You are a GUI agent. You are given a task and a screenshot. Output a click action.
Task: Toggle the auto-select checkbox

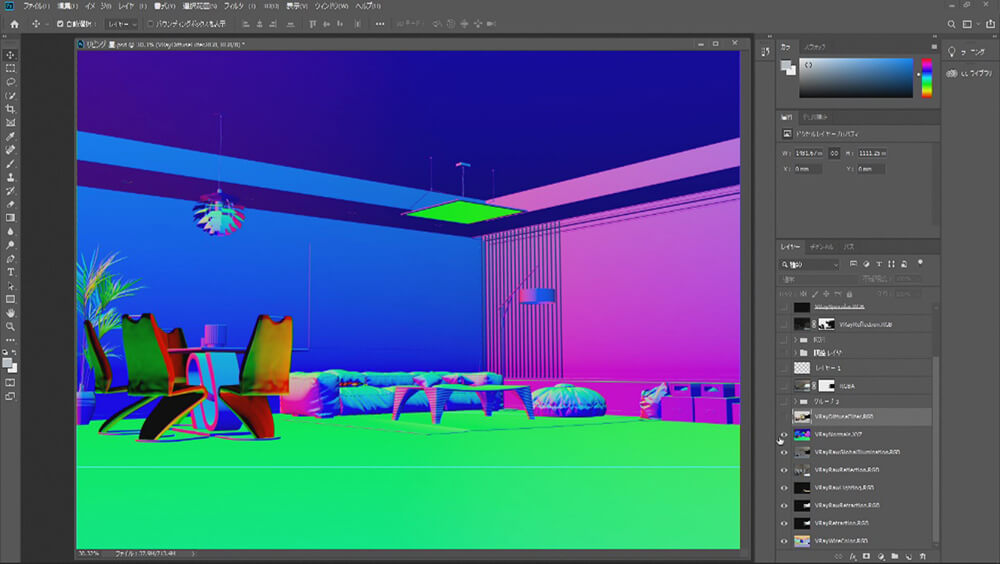pyautogui.click(x=60, y=24)
